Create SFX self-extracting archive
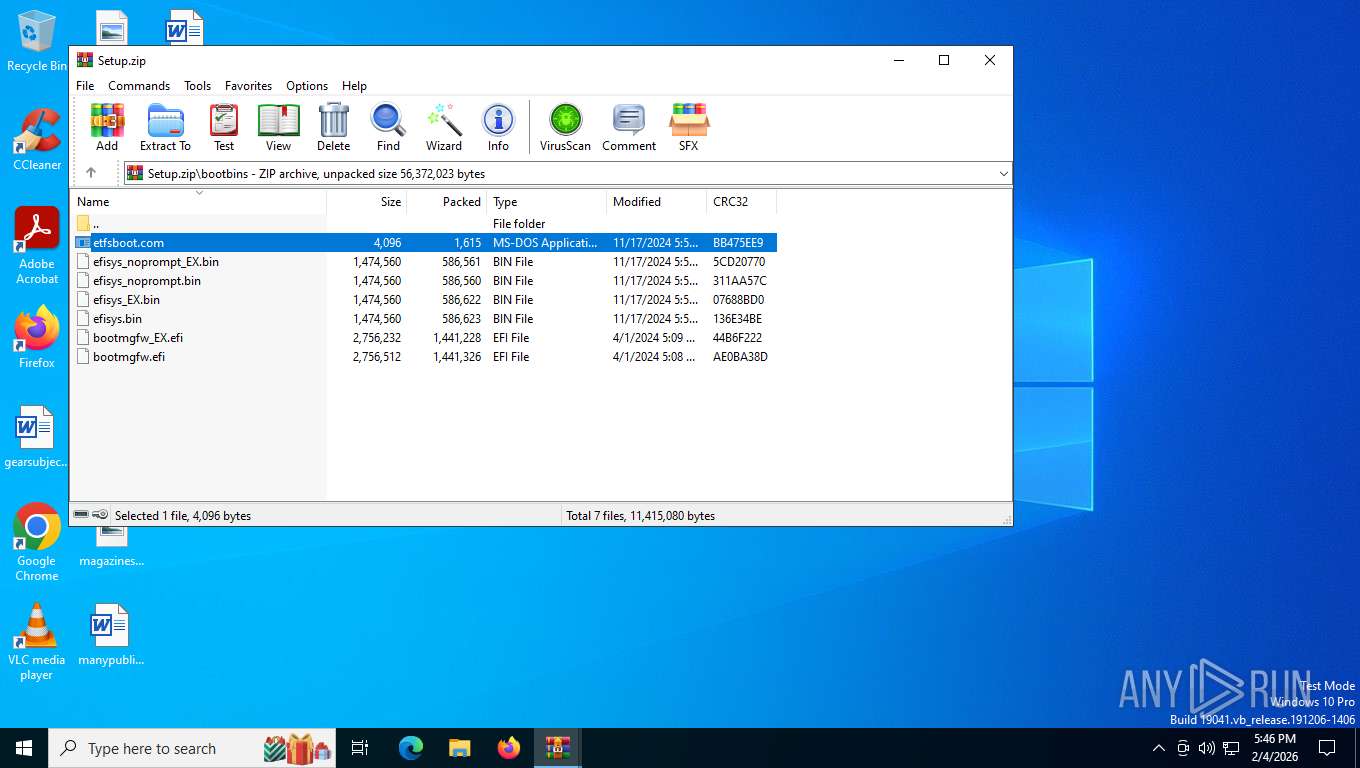The width and height of the screenshot is (1360, 768). coord(689,127)
